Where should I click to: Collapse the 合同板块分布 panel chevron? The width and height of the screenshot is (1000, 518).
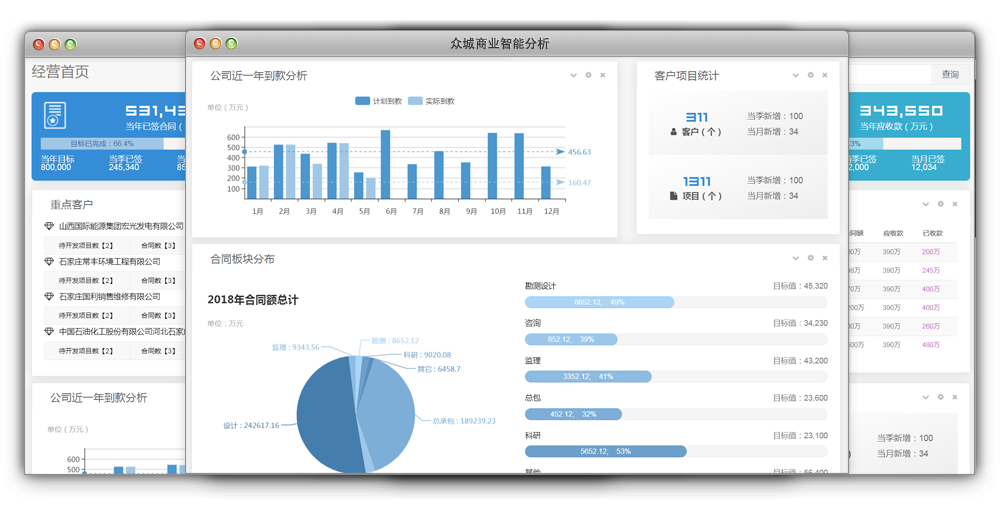(795, 258)
